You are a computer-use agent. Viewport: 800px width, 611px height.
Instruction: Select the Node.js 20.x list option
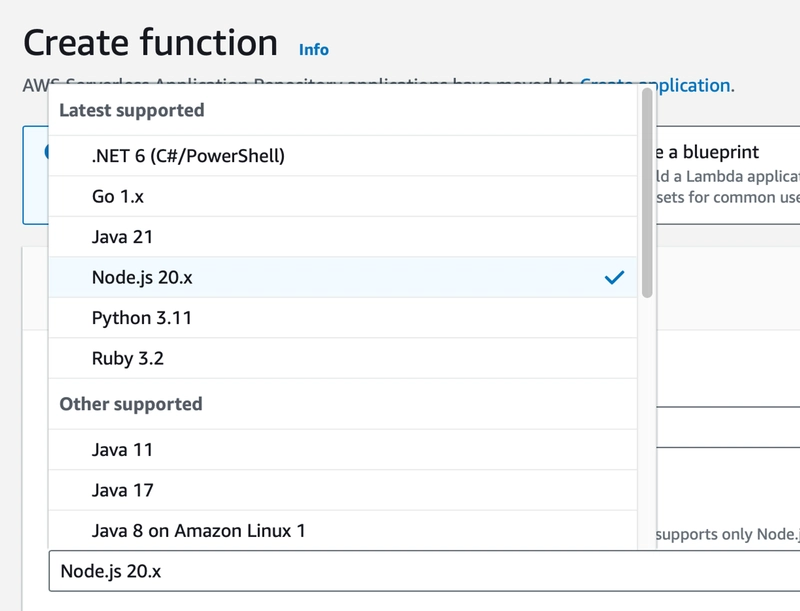[343, 277]
